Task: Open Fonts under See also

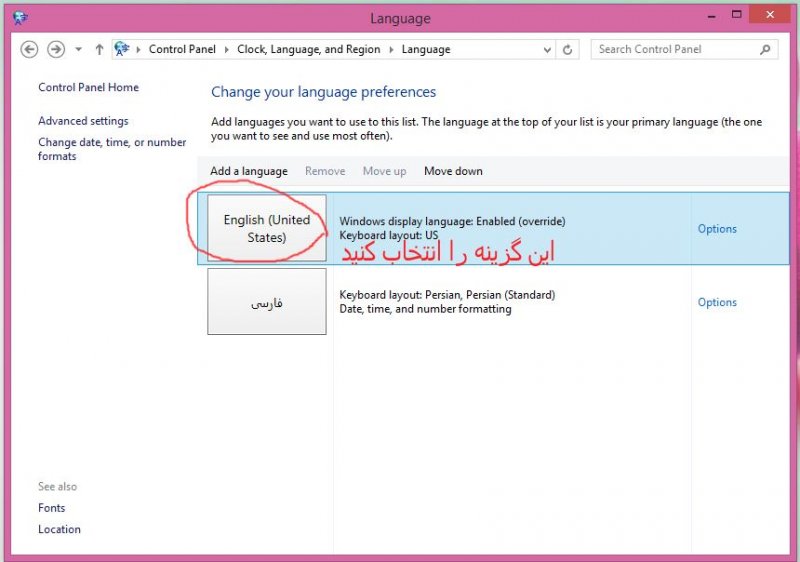Action: tap(52, 508)
